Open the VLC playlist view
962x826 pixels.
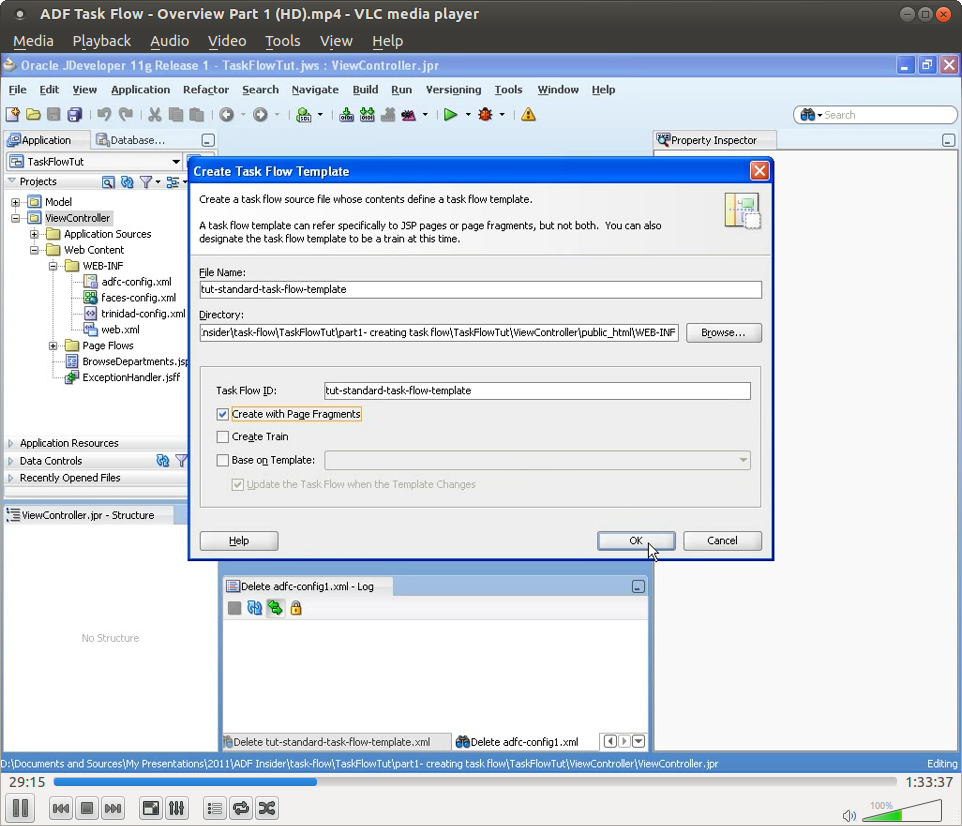(x=214, y=808)
